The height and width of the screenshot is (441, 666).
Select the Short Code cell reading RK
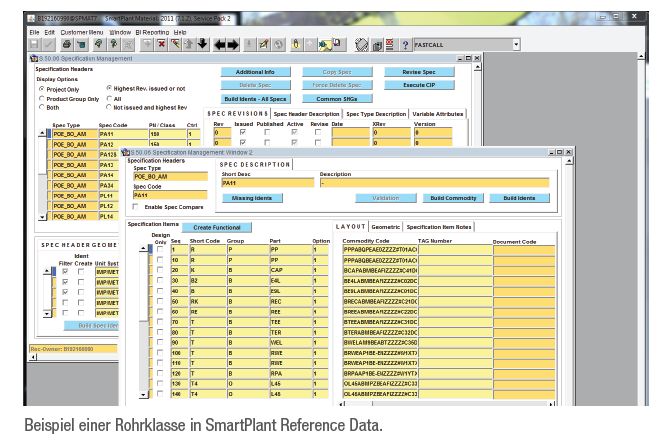(207, 301)
